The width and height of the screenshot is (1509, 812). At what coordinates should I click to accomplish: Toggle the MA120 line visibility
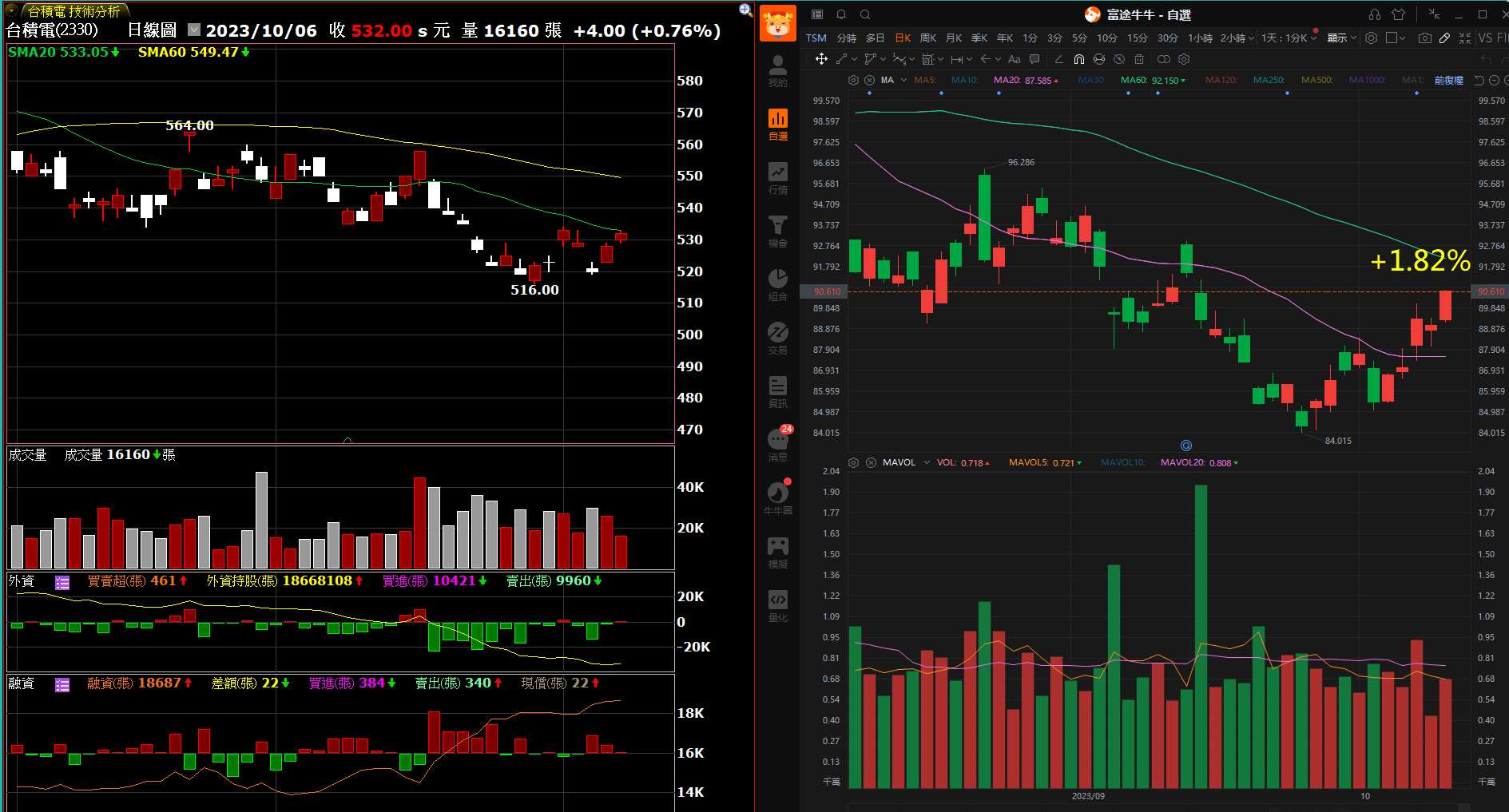pos(1221,80)
